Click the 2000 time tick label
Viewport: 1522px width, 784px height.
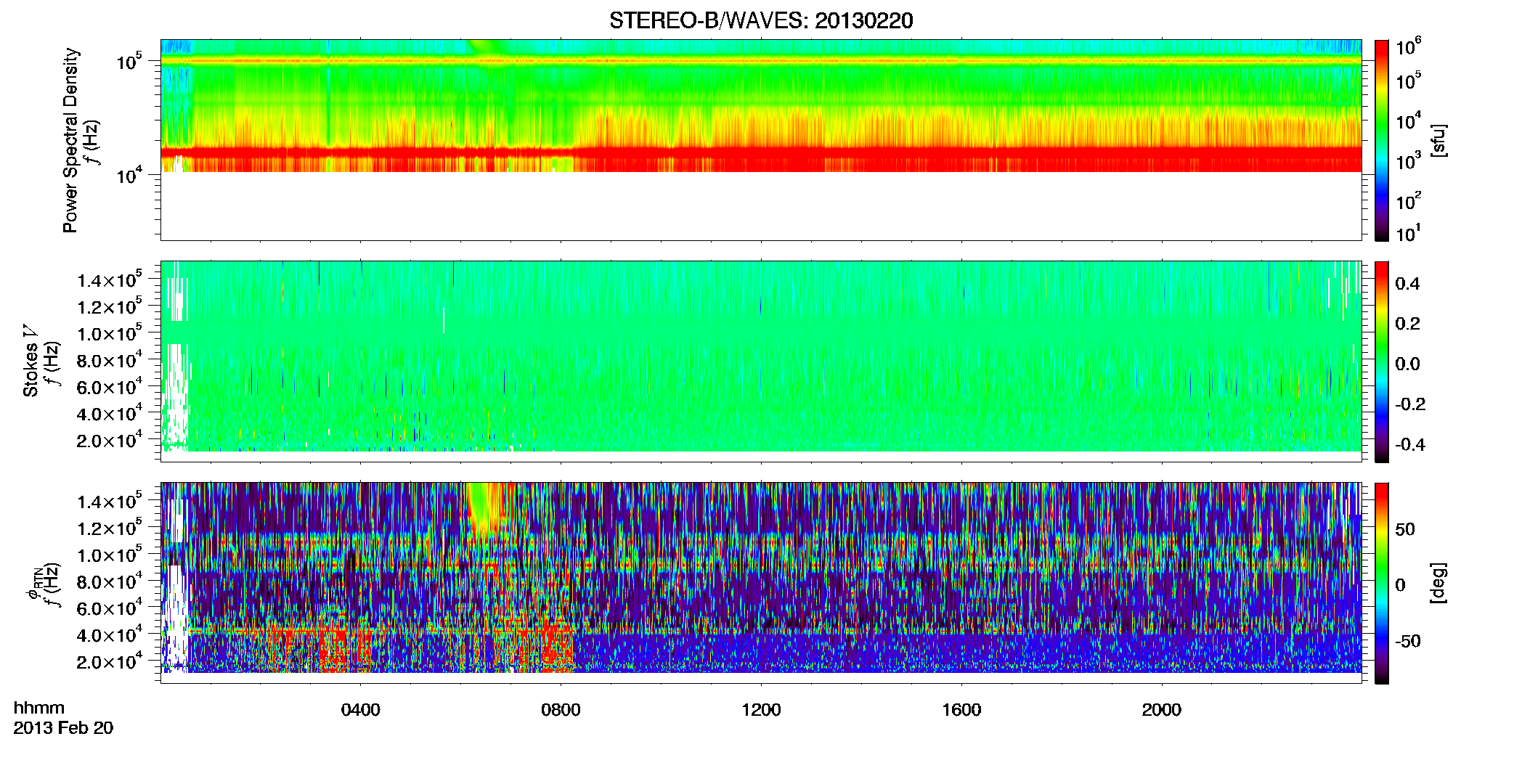coord(1161,710)
